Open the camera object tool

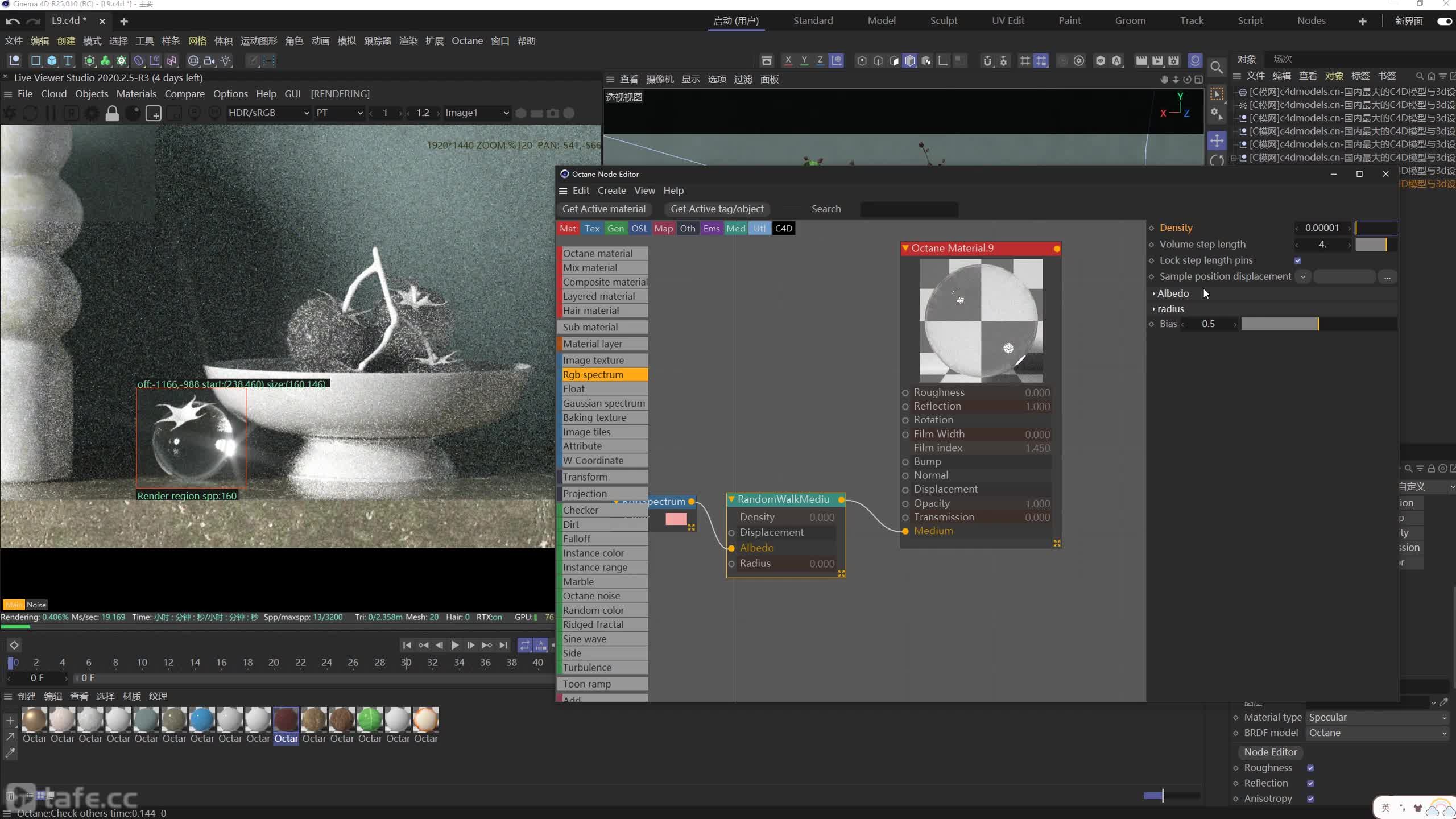point(209,61)
